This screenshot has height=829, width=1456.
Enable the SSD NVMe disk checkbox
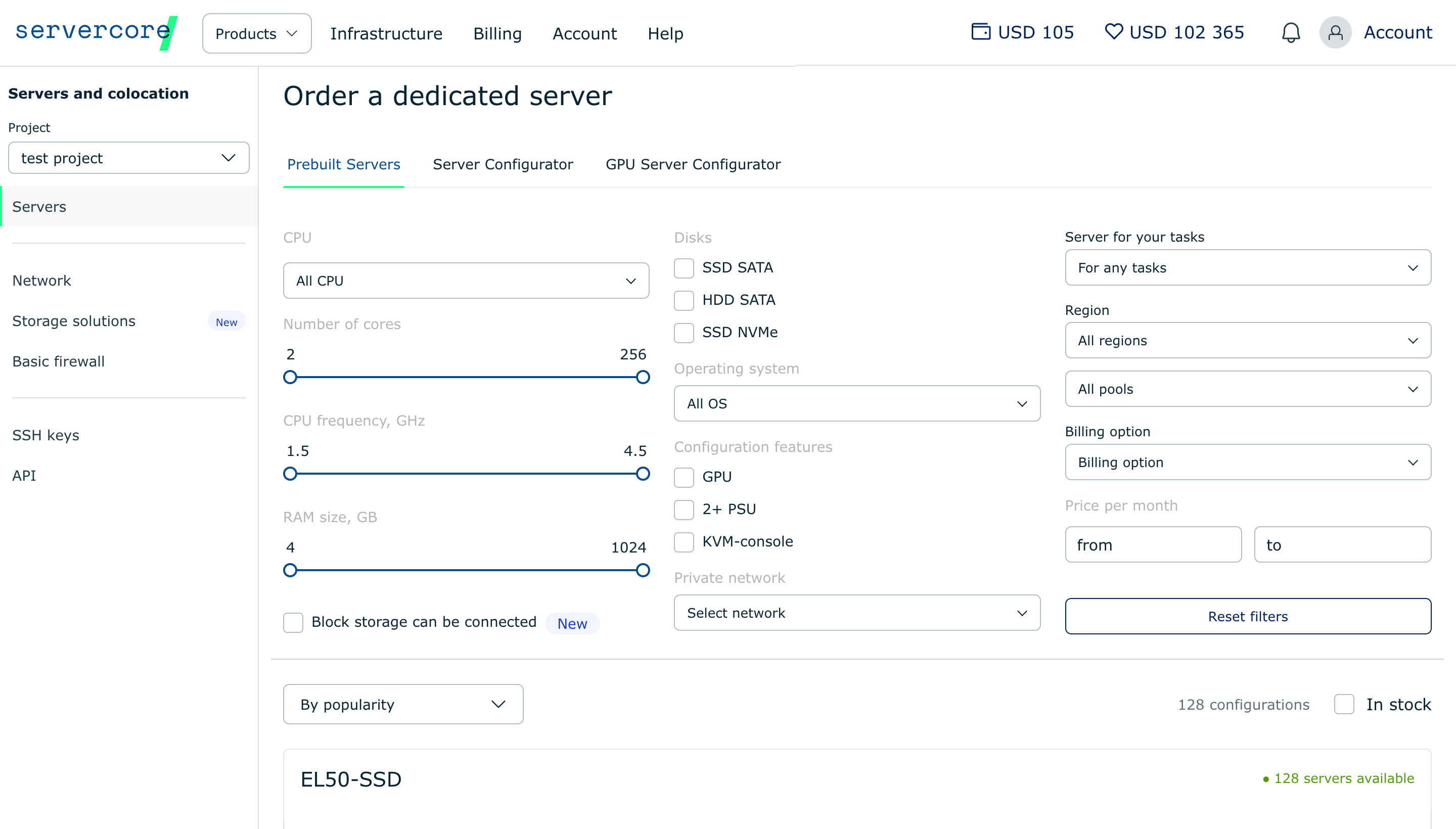tap(684, 333)
